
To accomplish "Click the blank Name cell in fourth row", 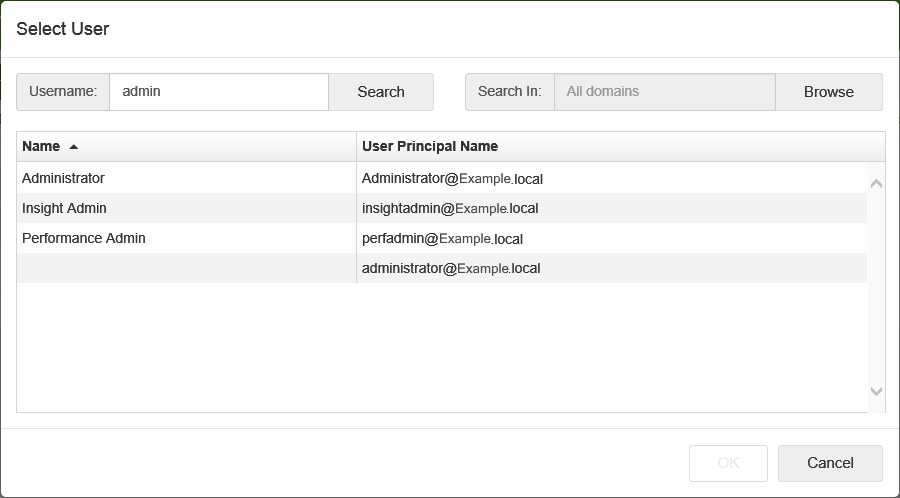I will click(x=186, y=269).
